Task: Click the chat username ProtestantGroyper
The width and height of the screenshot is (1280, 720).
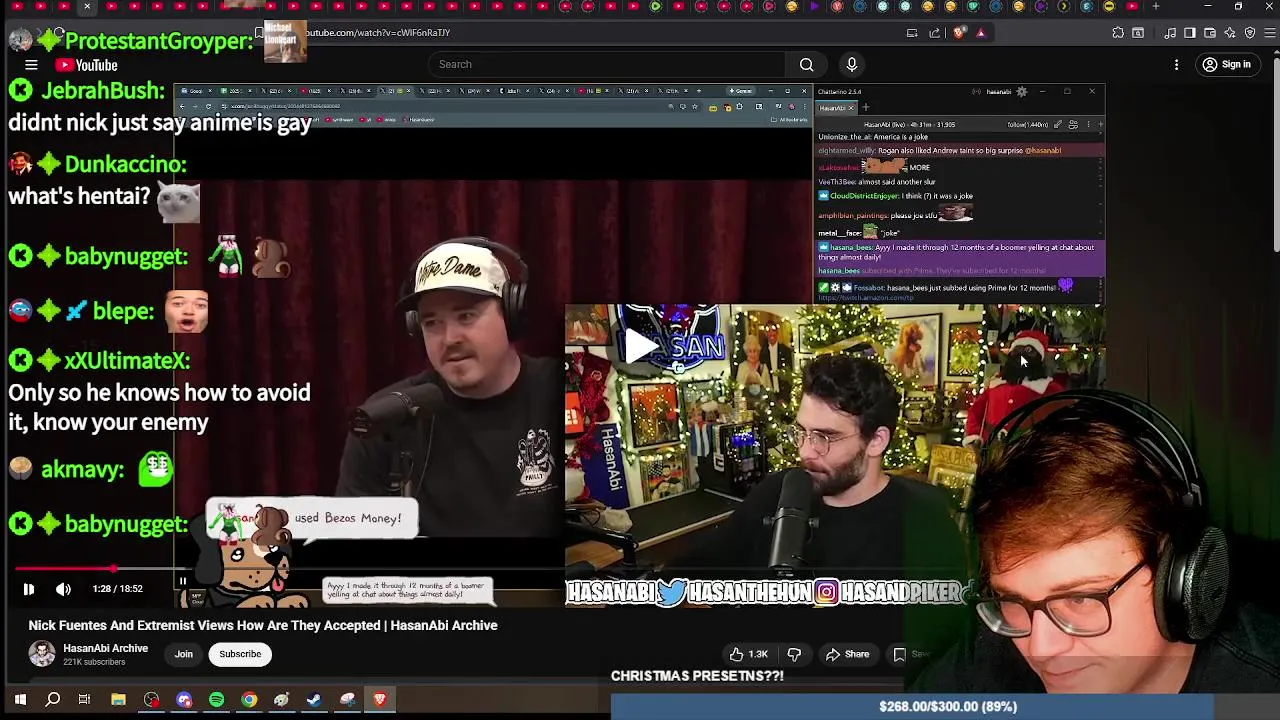Action: click(x=159, y=41)
